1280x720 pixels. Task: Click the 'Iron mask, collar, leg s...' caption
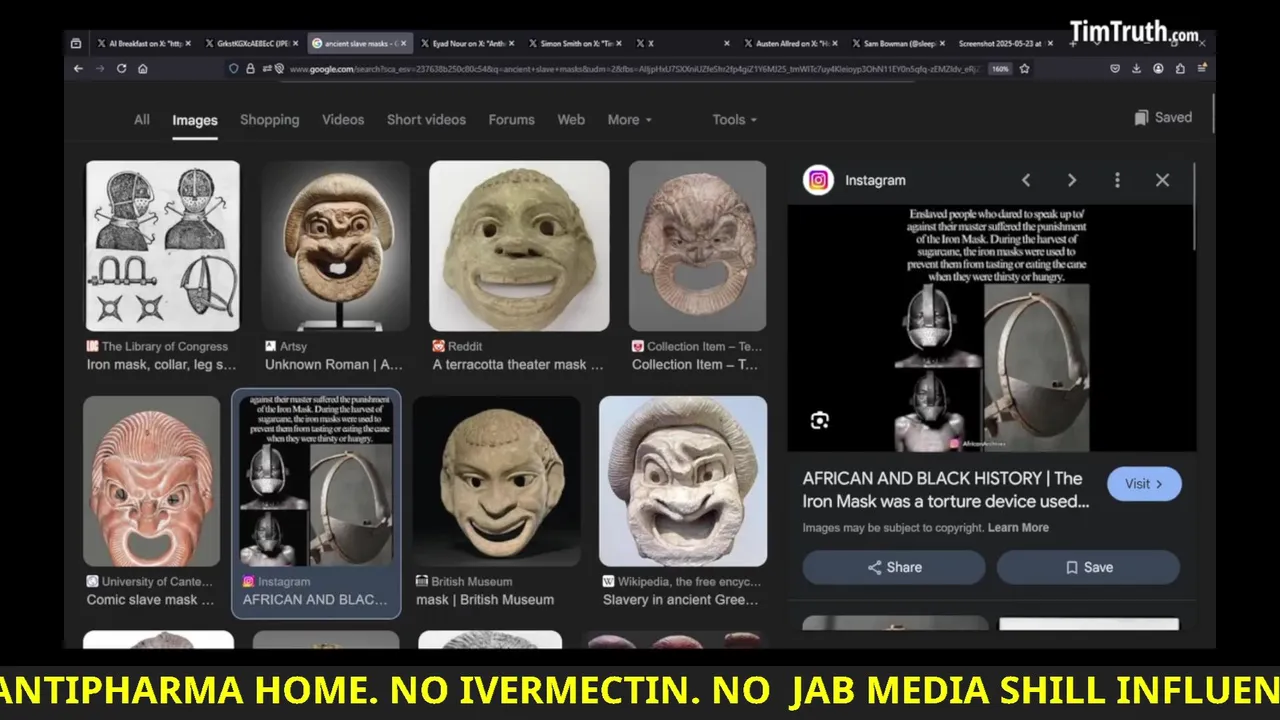click(161, 364)
